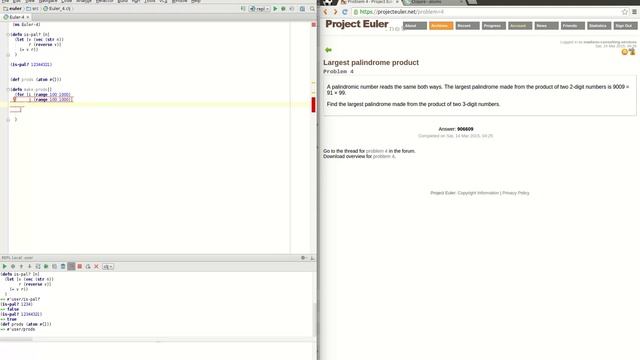This screenshot has width=640, height=360.
Task: Open the About page on Project Euler
Action: [x=415, y=26]
